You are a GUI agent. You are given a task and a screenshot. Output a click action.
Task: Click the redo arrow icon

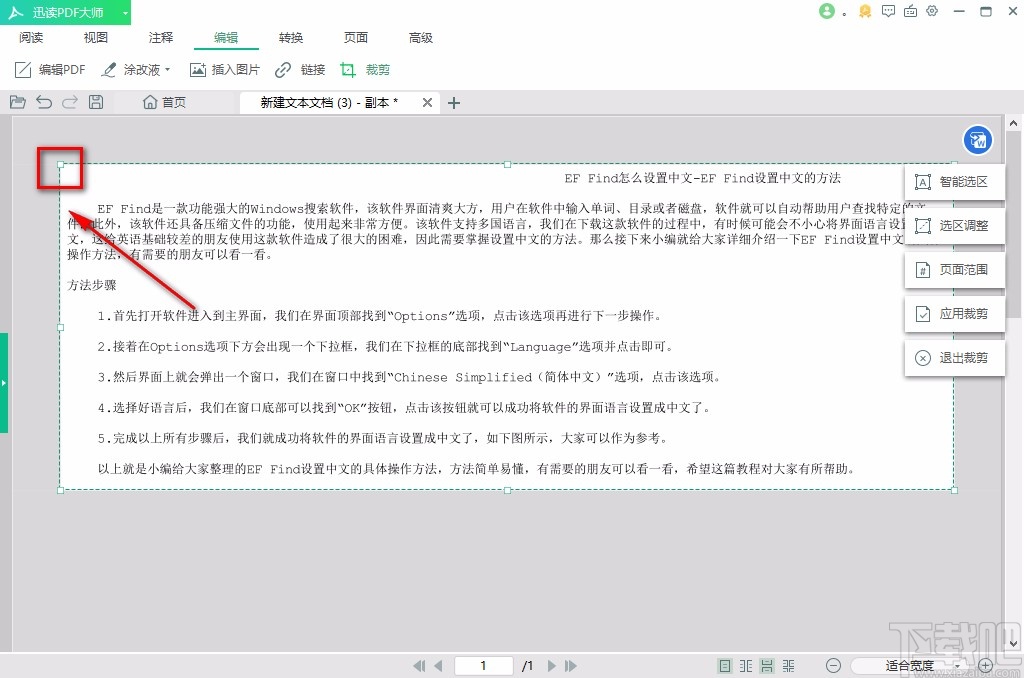pos(70,102)
